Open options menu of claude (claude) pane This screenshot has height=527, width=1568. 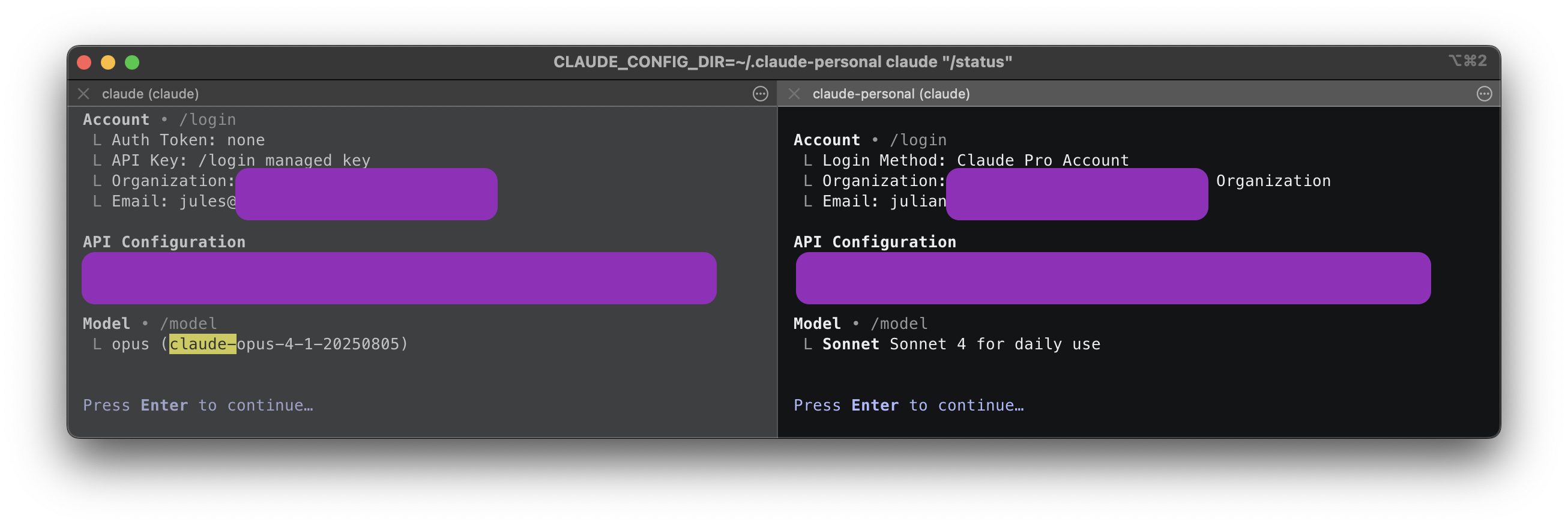(760, 94)
